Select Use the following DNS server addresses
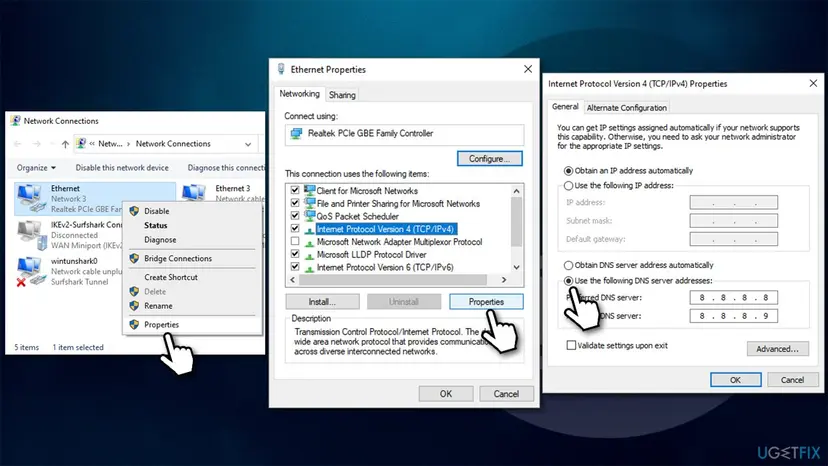The width and height of the screenshot is (828, 466). pyautogui.click(x=568, y=281)
